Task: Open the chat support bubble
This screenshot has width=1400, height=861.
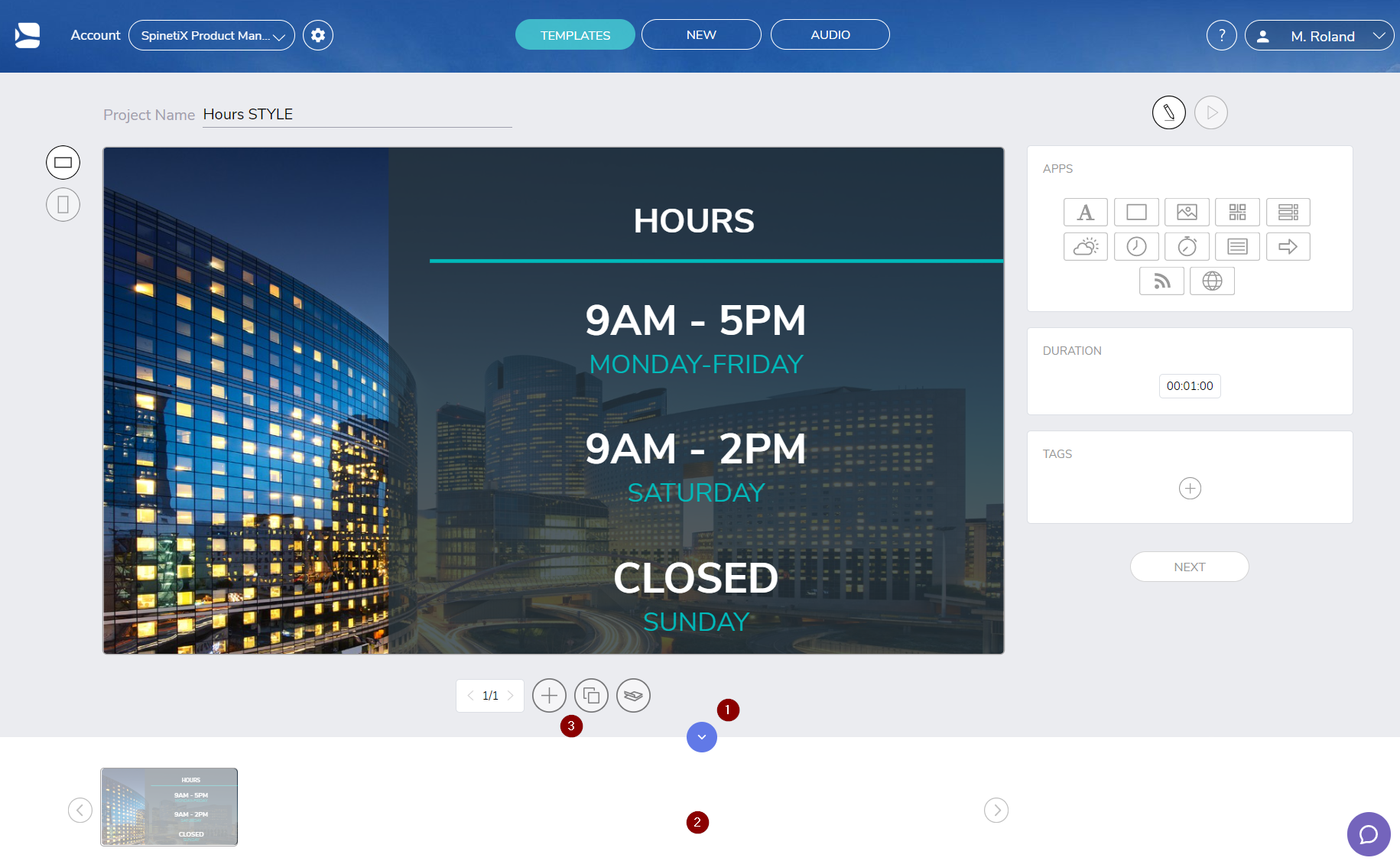Action: 1369,834
